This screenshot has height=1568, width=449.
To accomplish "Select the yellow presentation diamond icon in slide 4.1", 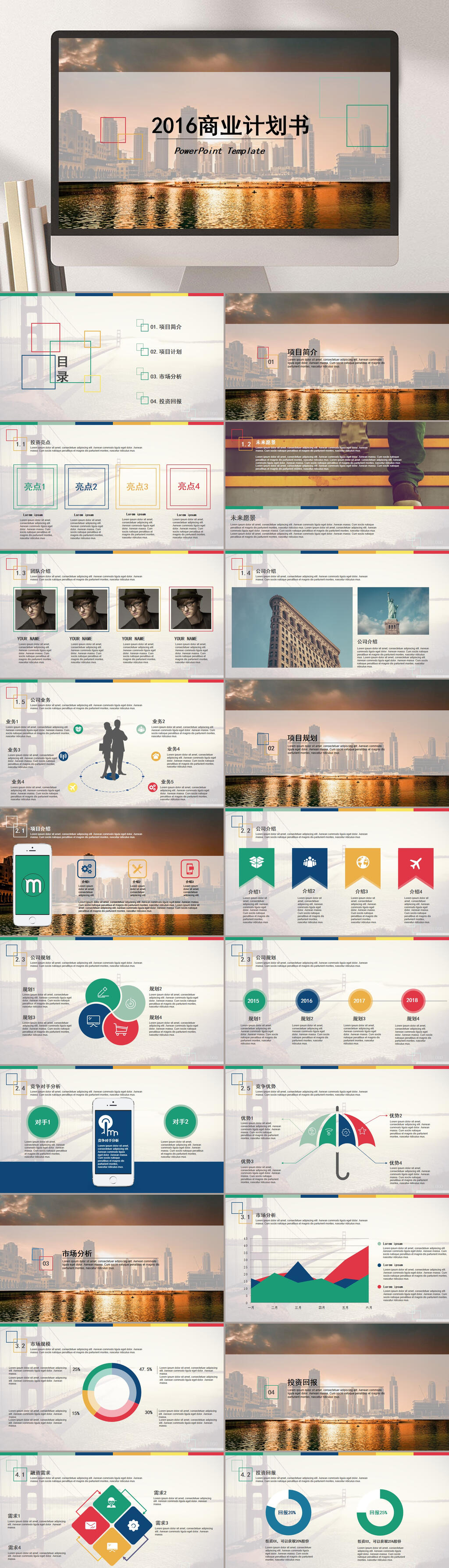I will click(112, 1546).
